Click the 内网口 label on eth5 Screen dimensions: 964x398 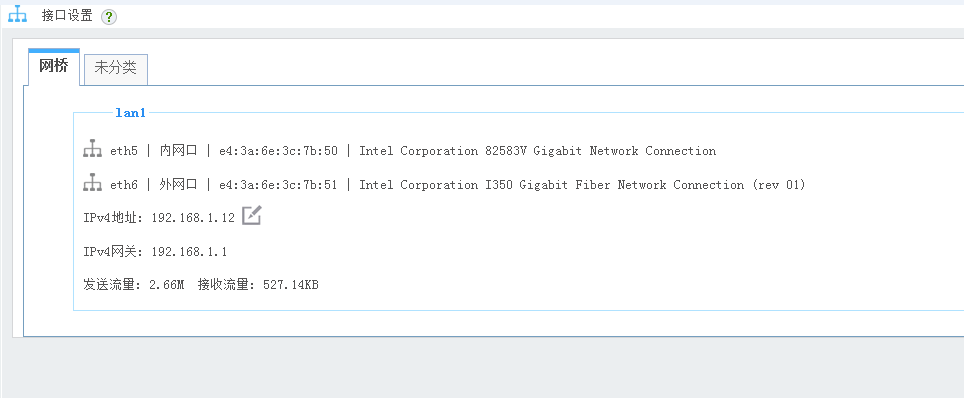point(178,151)
